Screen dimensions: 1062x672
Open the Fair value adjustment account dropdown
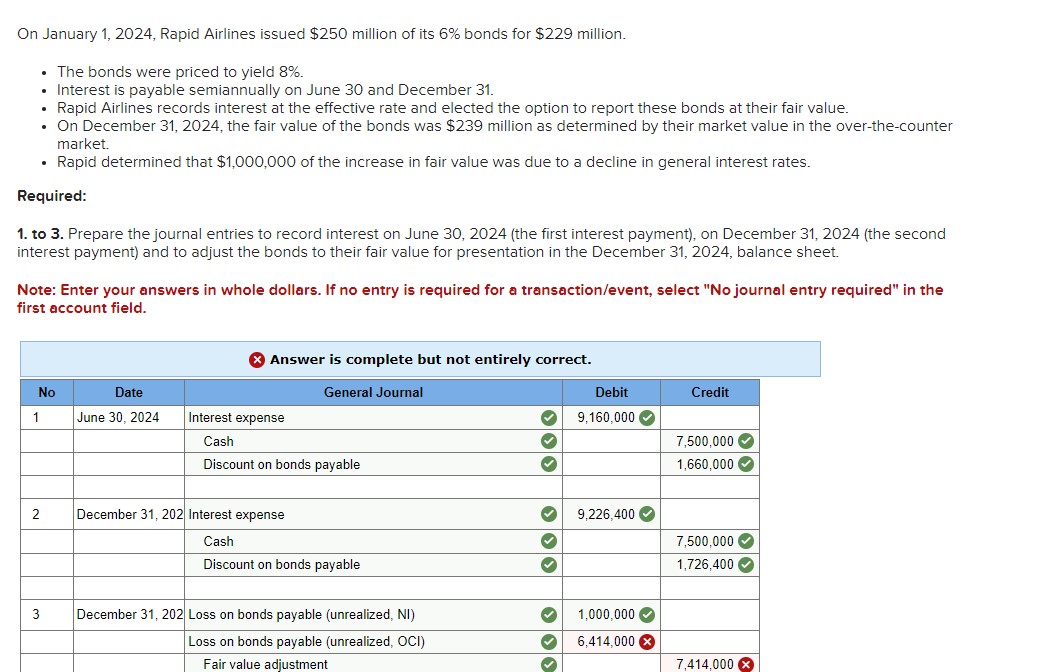(x=360, y=663)
